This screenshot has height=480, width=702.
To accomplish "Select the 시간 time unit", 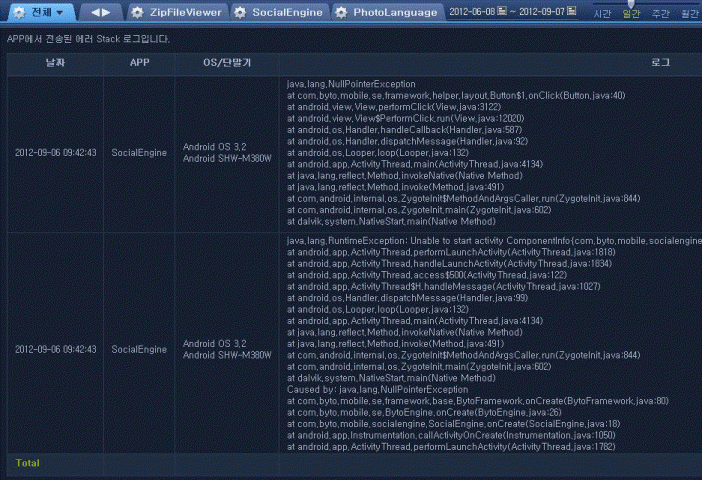I will pos(602,14).
